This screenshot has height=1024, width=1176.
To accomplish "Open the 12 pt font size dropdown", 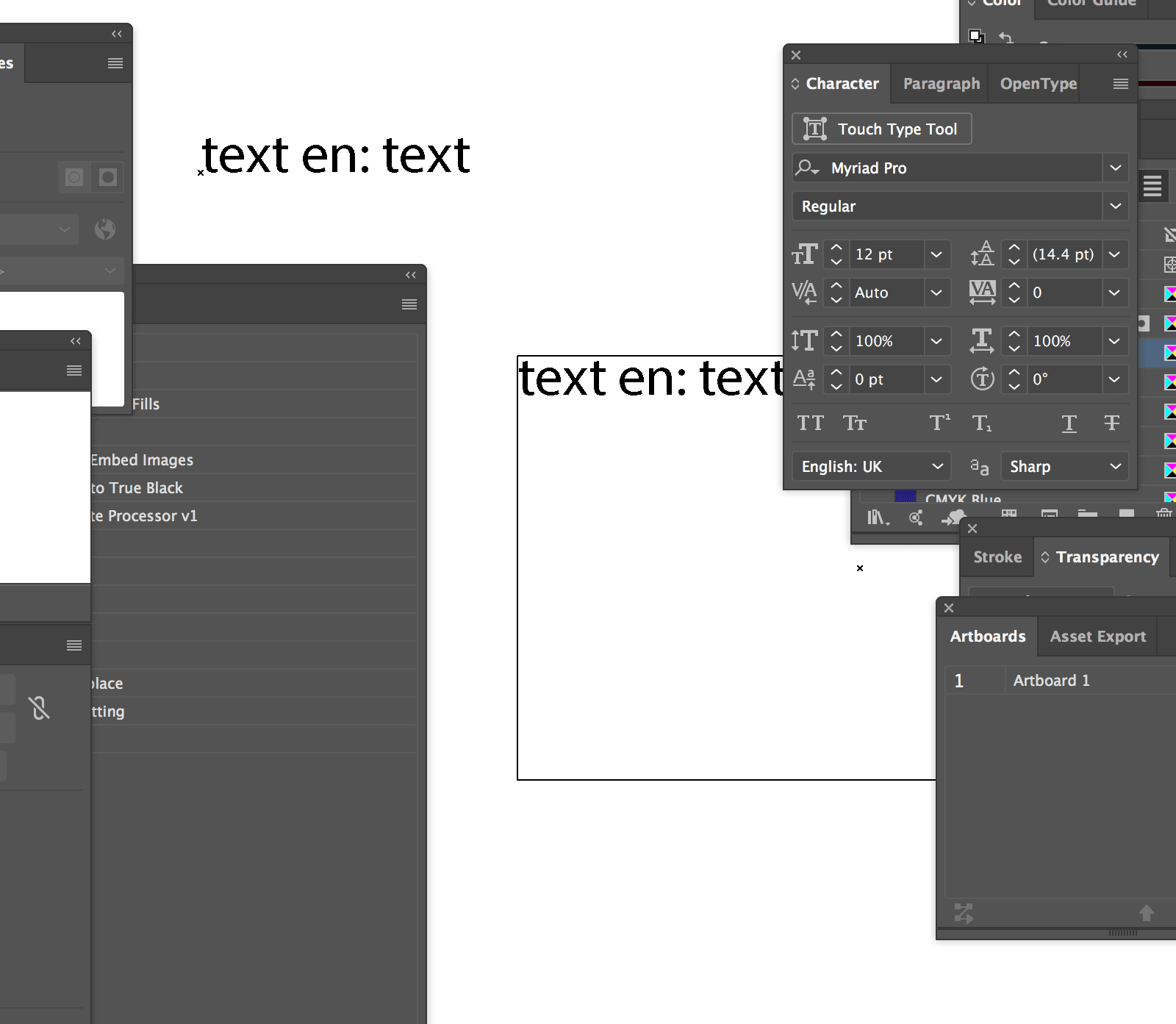I will 936,254.
